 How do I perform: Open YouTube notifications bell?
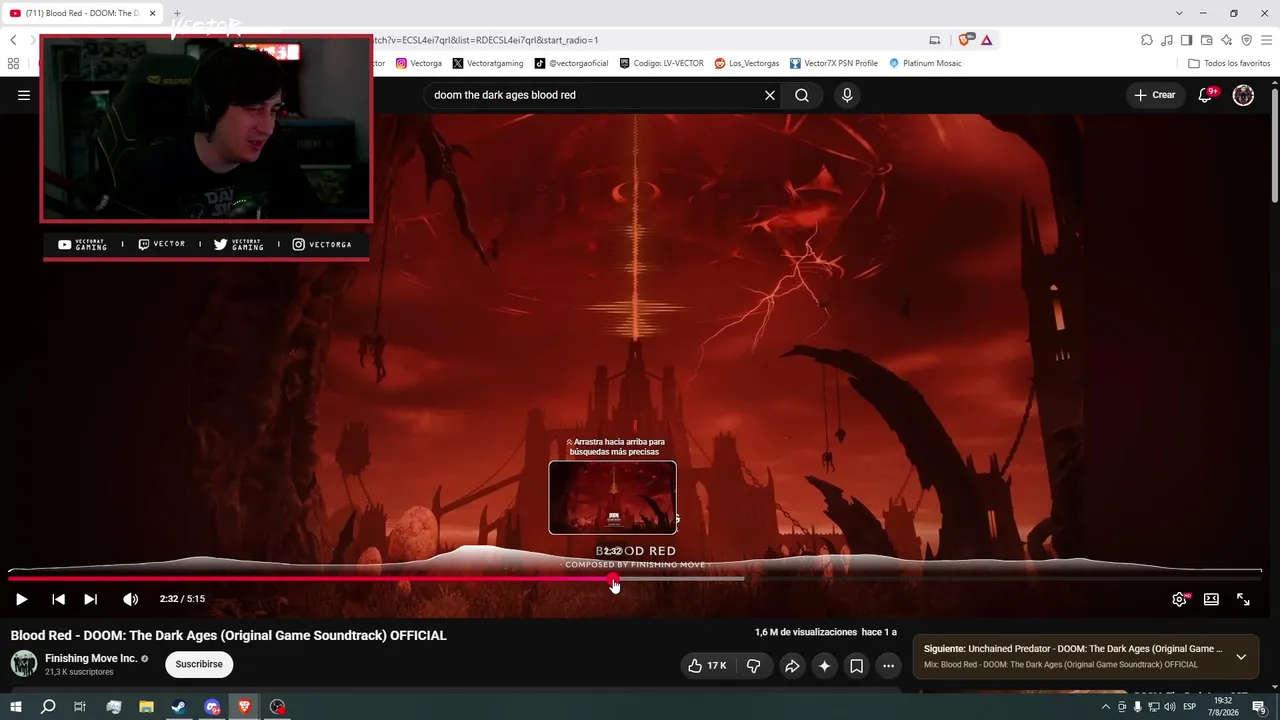pyautogui.click(x=1206, y=95)
